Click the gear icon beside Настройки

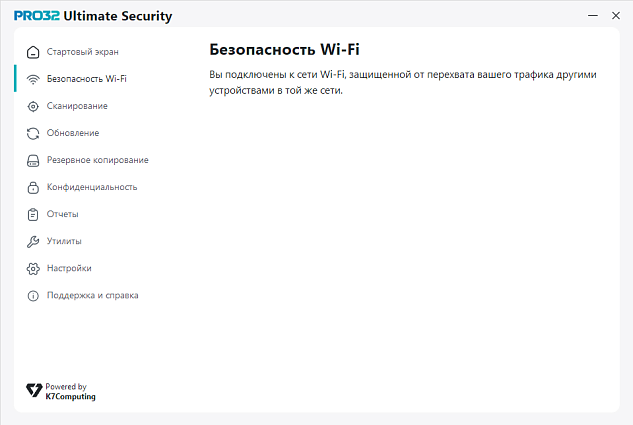(33, 268)
